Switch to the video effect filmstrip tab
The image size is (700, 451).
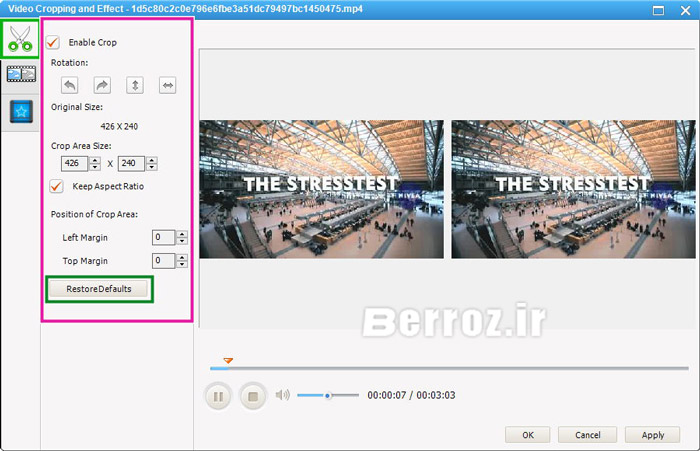[x=20, y=74]
